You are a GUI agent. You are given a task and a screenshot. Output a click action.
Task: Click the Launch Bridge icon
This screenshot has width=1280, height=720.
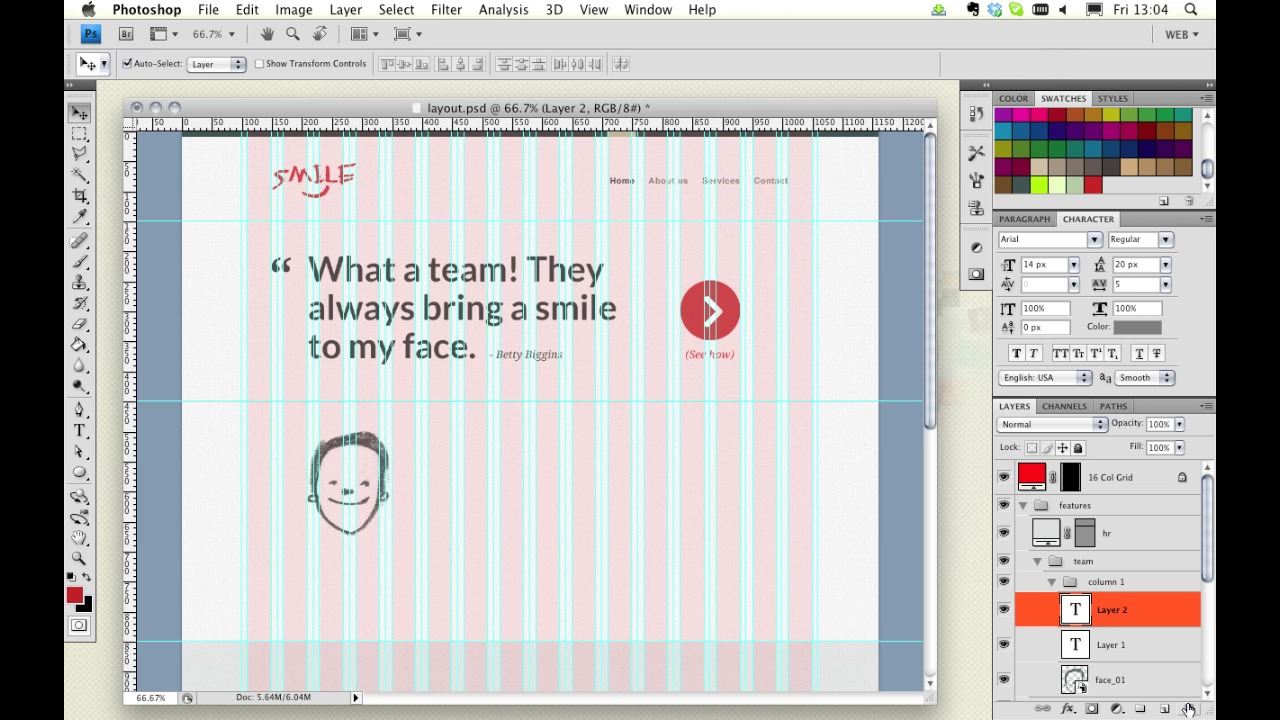point(126,34)
